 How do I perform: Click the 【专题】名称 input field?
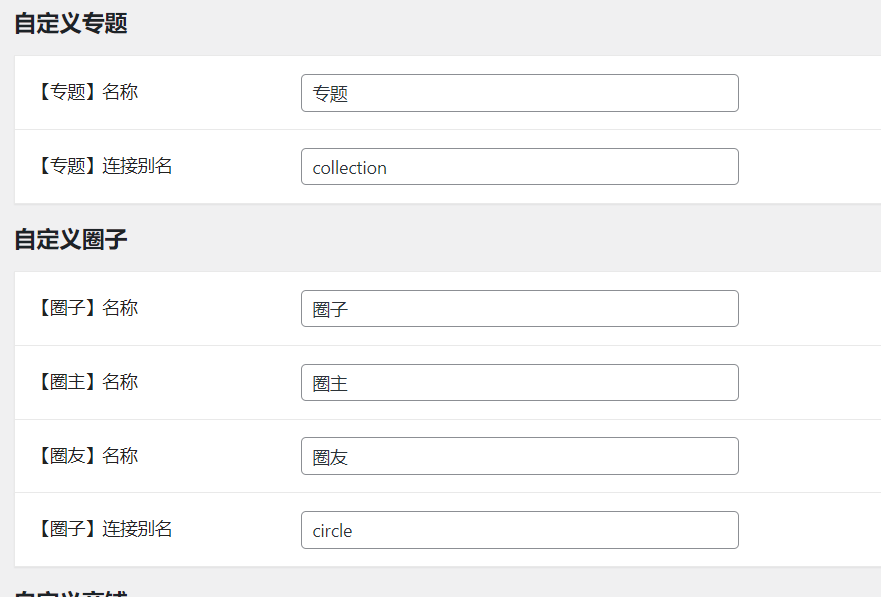[x=520, y=93]
